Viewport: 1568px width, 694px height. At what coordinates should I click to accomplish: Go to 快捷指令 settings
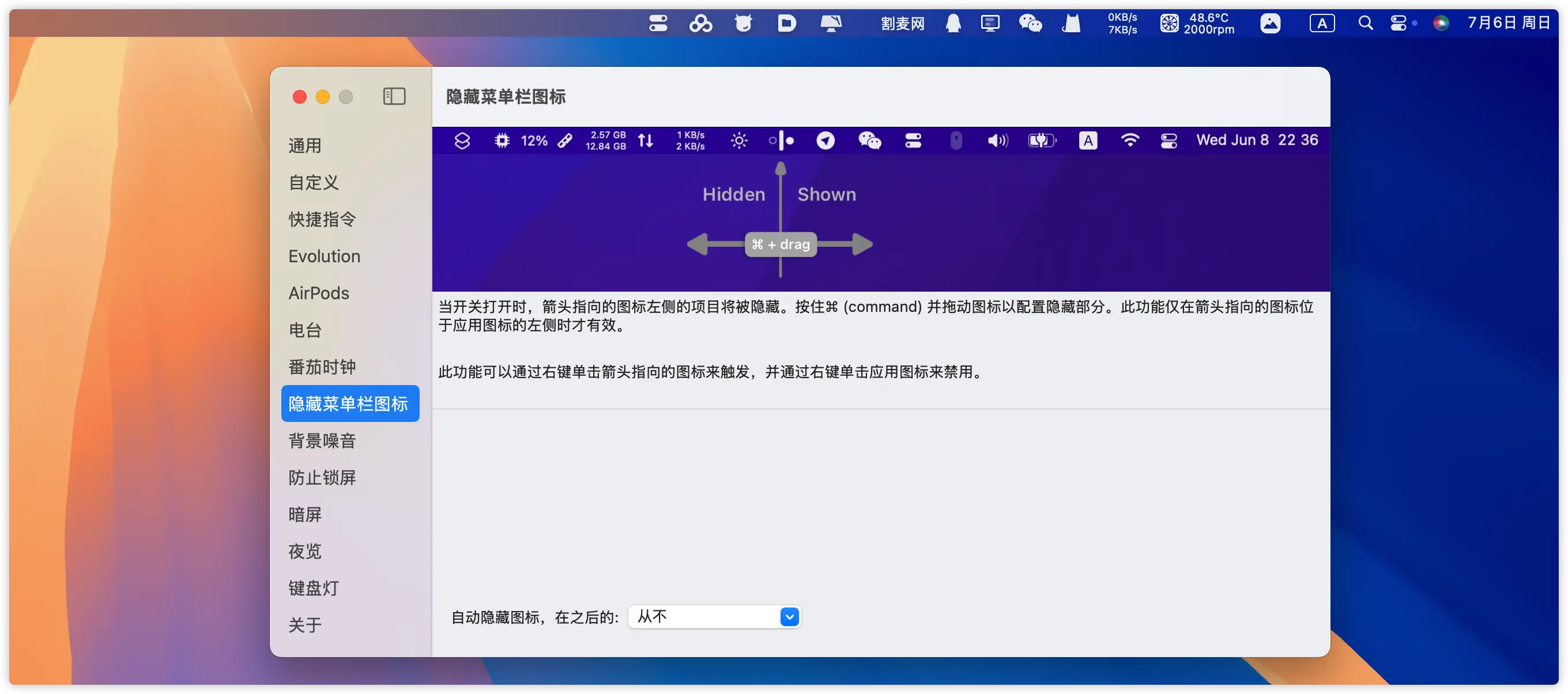(322, 219)
